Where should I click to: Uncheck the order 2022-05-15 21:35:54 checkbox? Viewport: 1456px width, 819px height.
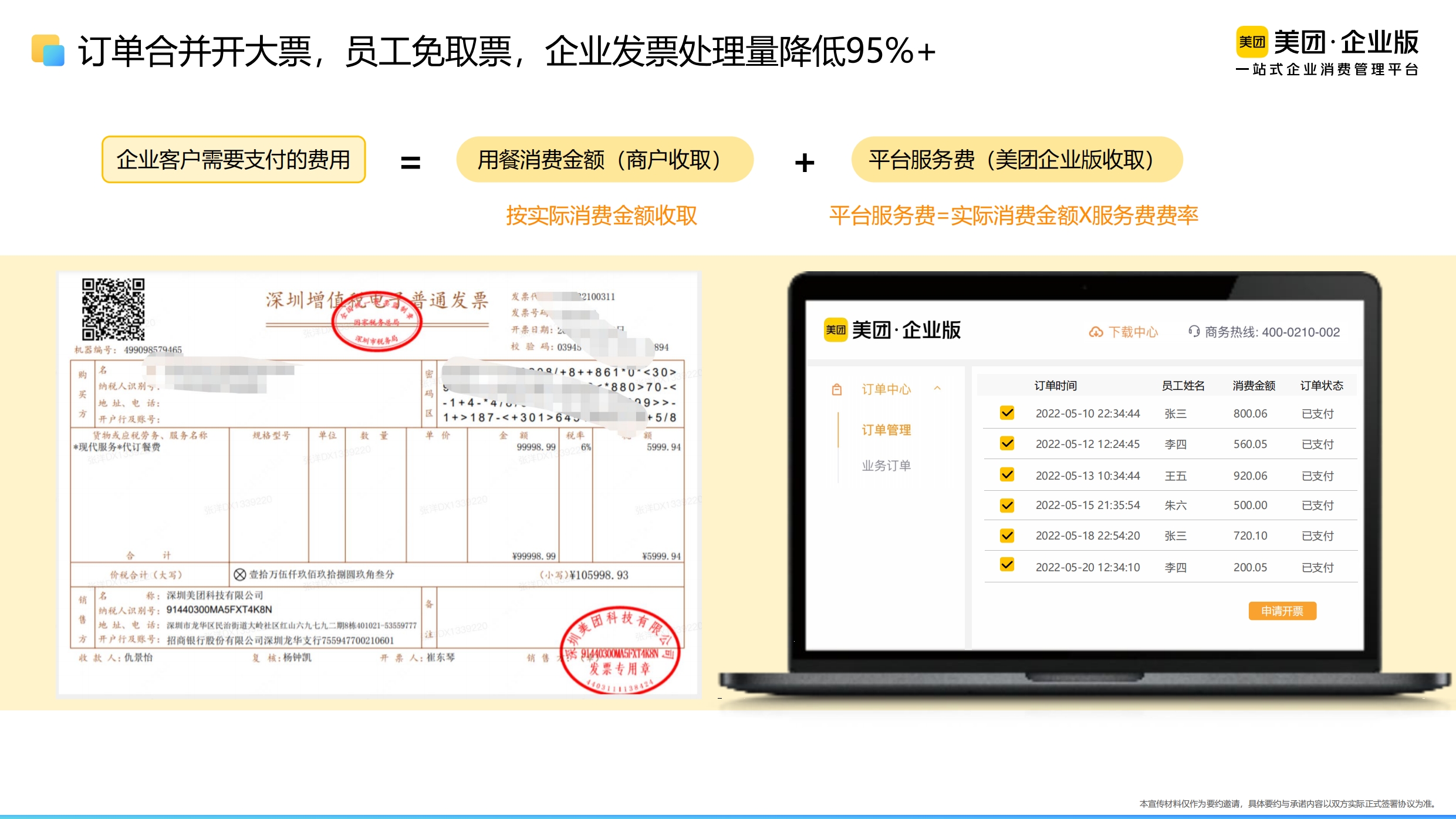click(1007, 505)
